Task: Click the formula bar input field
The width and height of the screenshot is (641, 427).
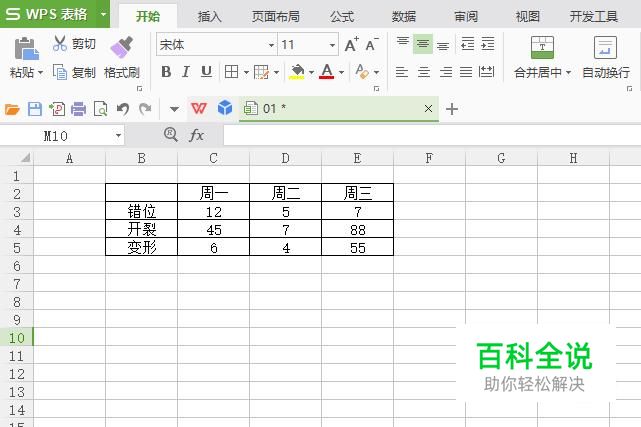Action: point(432,135)
